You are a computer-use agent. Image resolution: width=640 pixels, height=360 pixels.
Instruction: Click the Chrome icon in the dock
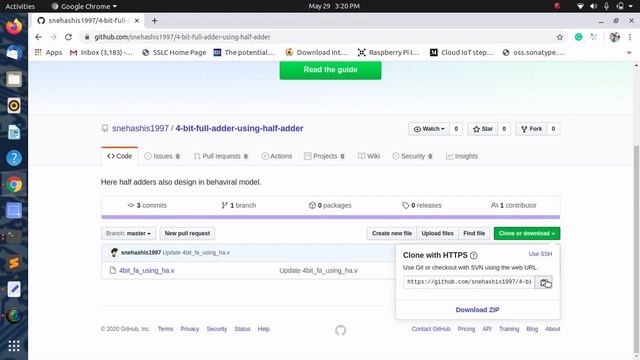14,184
